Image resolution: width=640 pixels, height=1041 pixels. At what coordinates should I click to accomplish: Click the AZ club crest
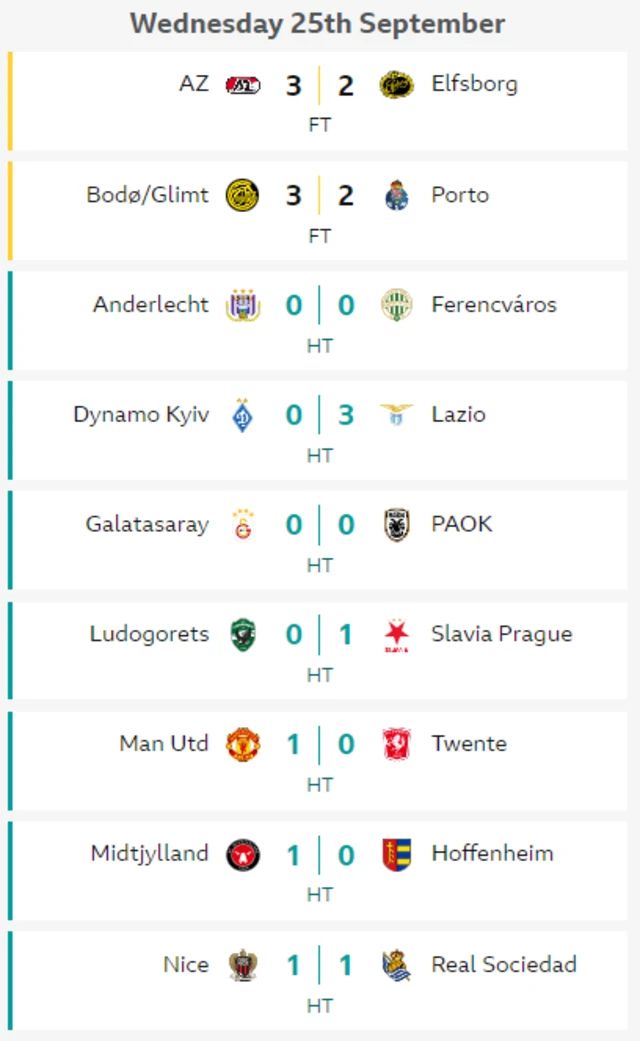(243, 85)
